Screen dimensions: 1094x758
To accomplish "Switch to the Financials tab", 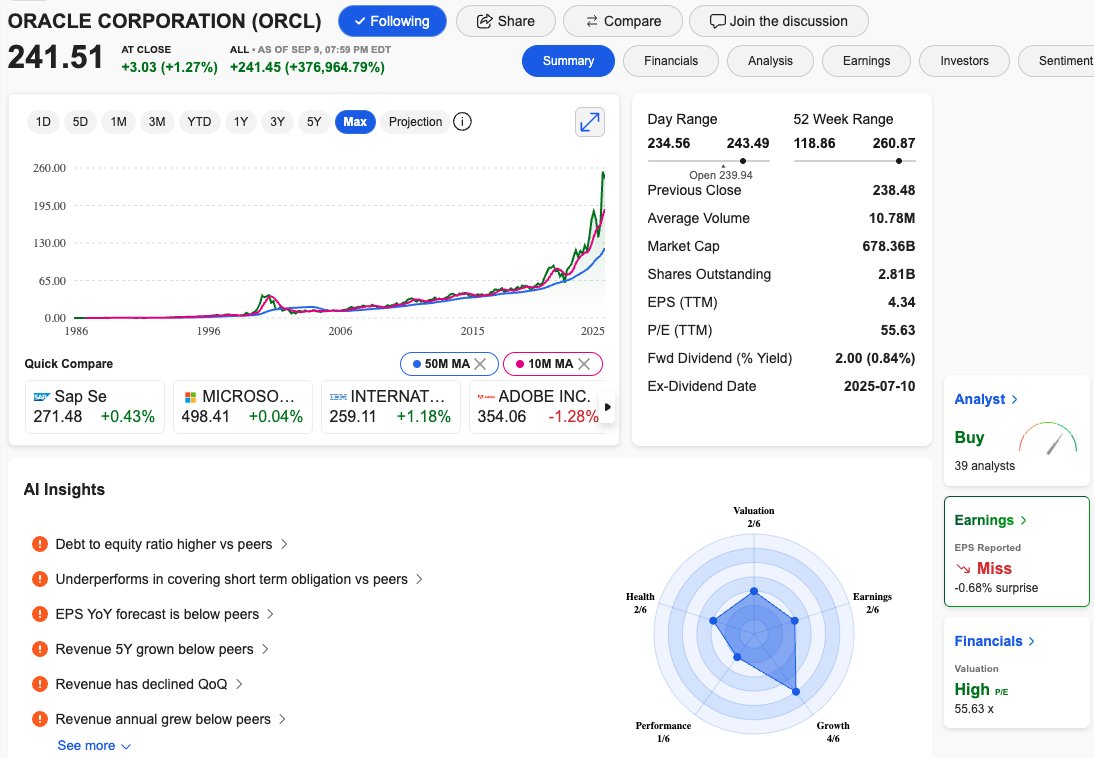I will pos(670,60).
